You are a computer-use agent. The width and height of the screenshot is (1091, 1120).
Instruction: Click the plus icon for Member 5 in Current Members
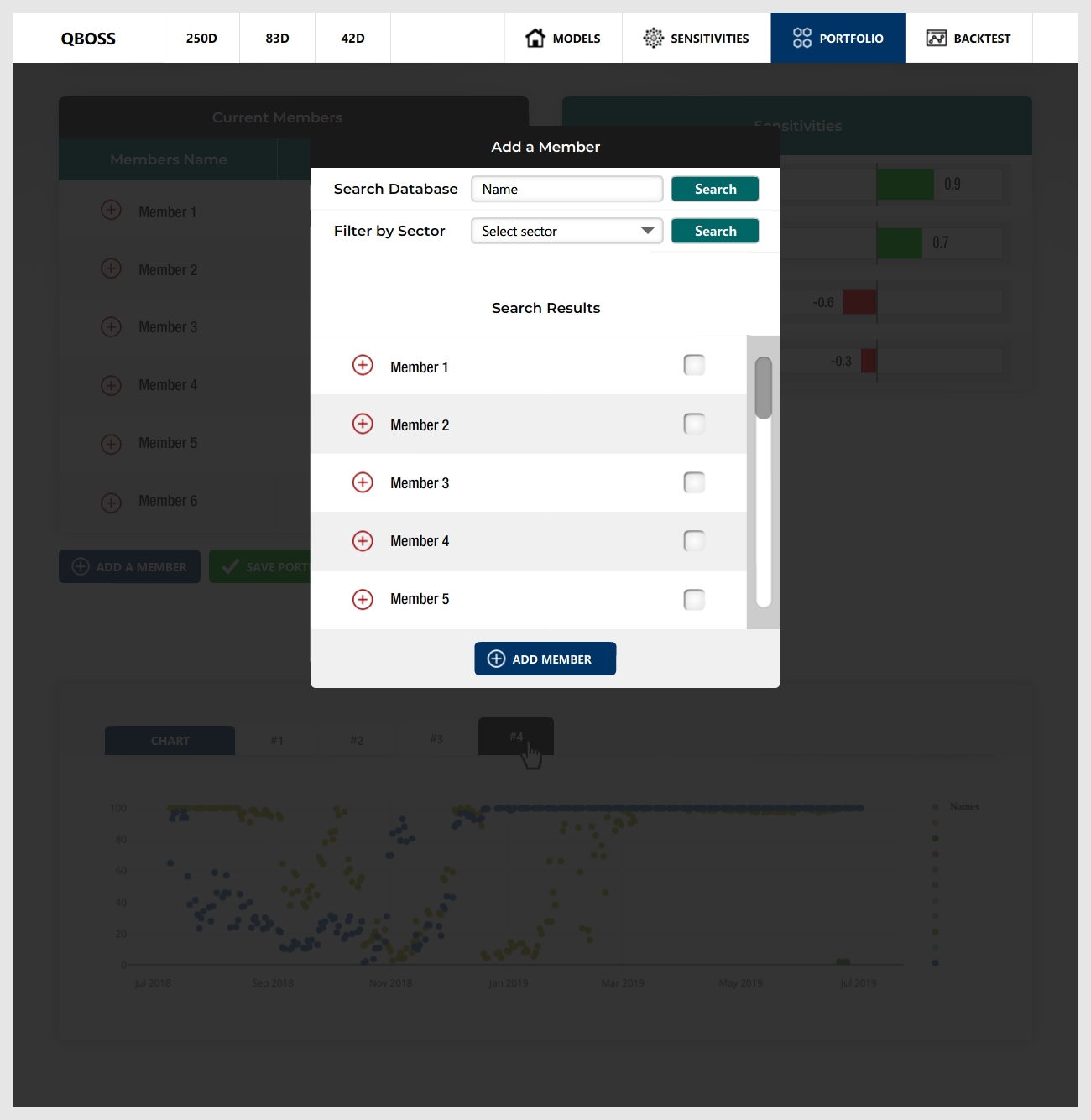click(112, 444)
